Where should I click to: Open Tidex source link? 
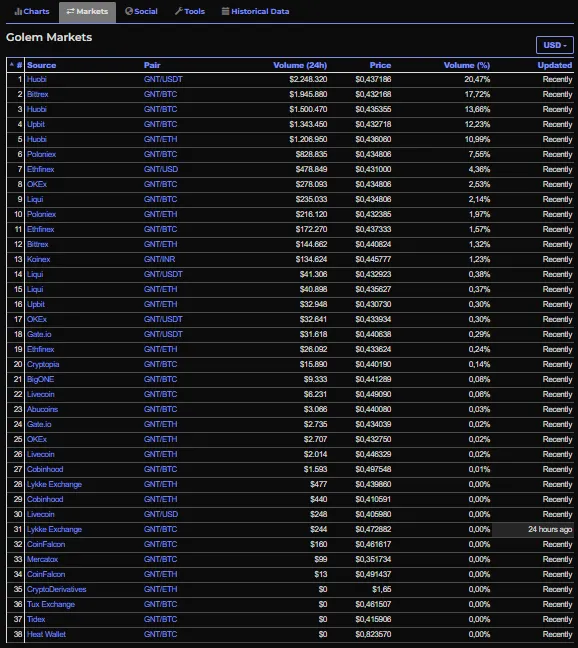pyautogui.click(x=36, y=619)
